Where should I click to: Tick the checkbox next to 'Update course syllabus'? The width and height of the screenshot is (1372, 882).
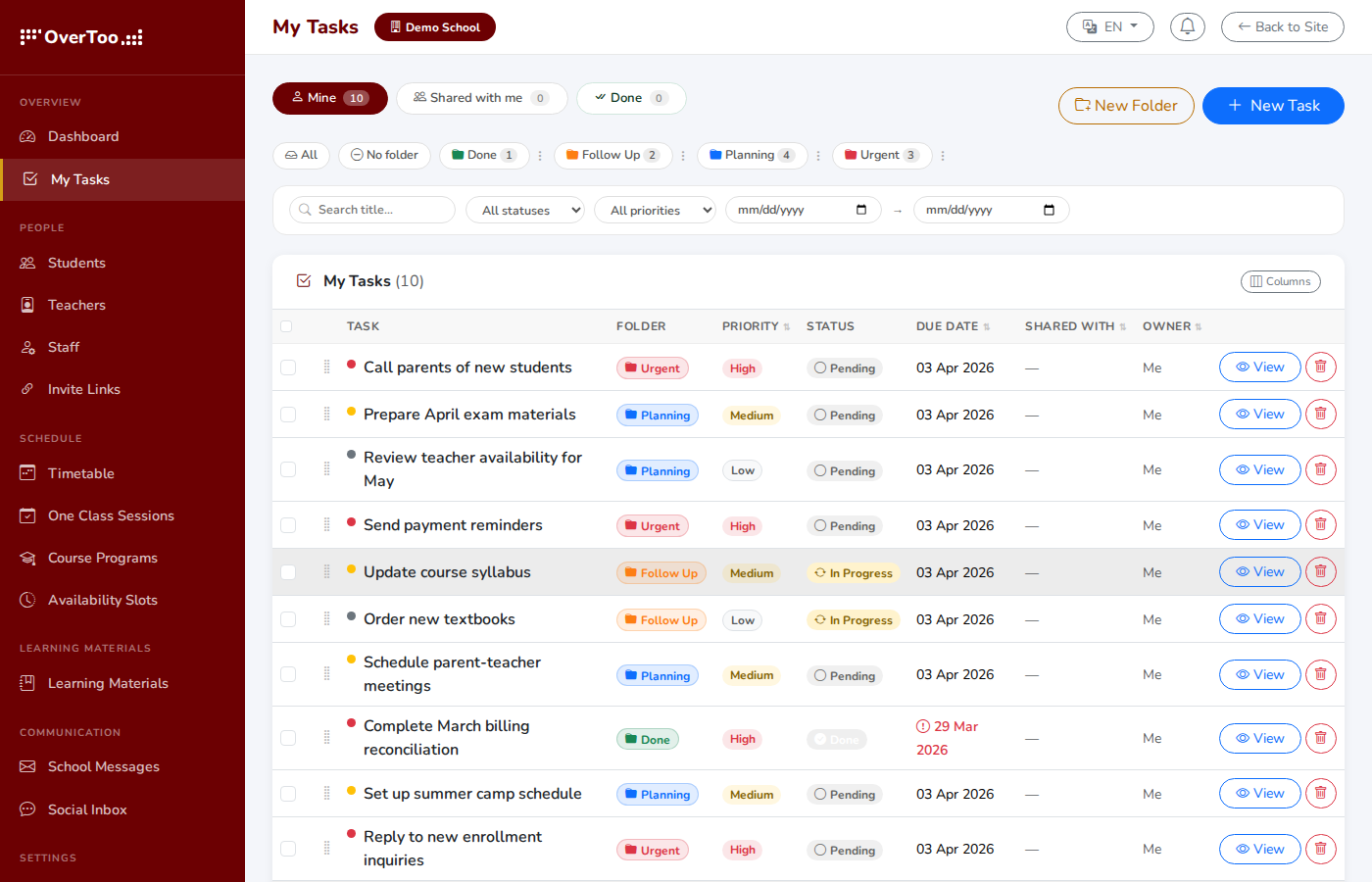[x=288, y=571]
